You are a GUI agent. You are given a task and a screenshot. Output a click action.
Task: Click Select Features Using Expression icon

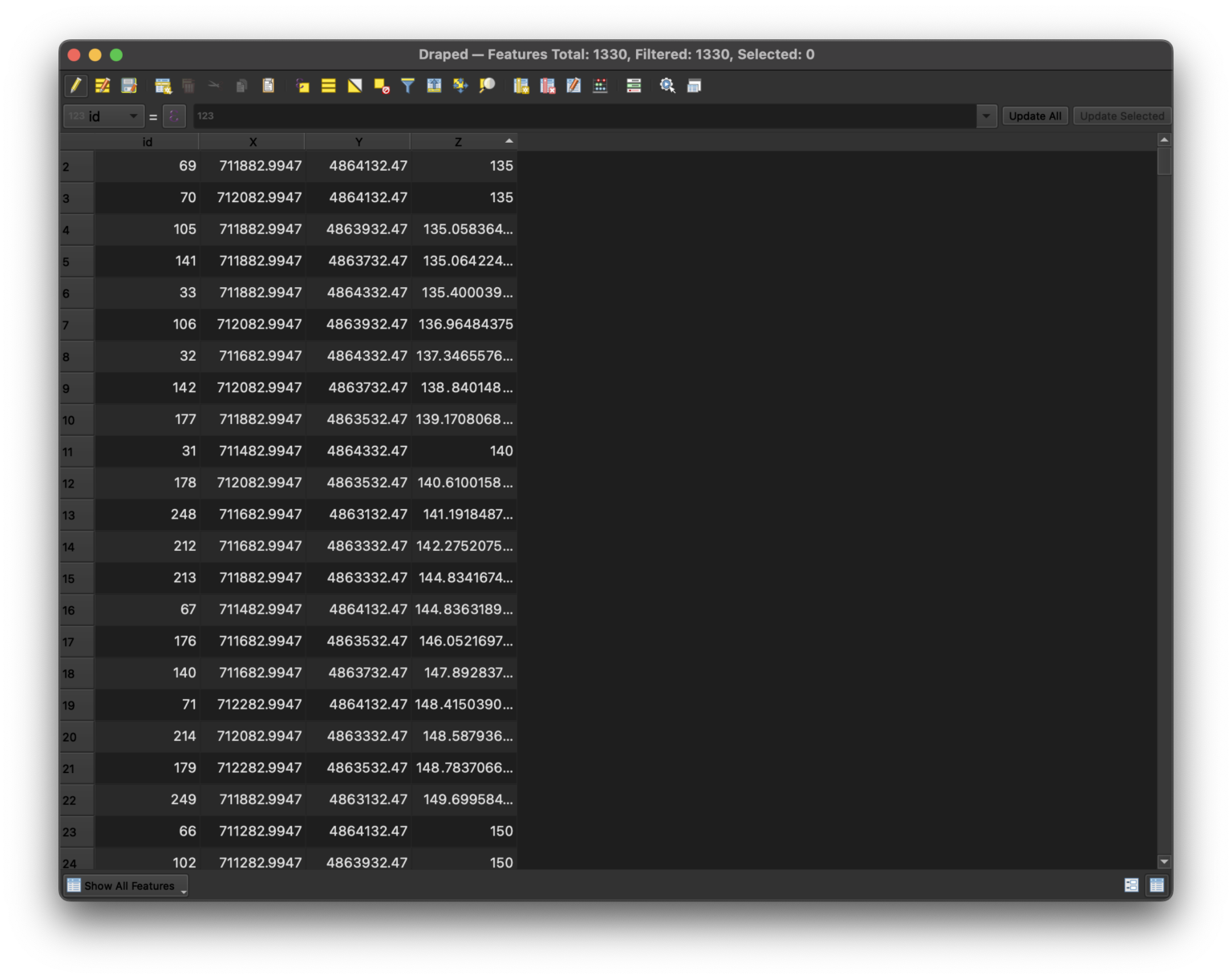(x=302, y=86)
